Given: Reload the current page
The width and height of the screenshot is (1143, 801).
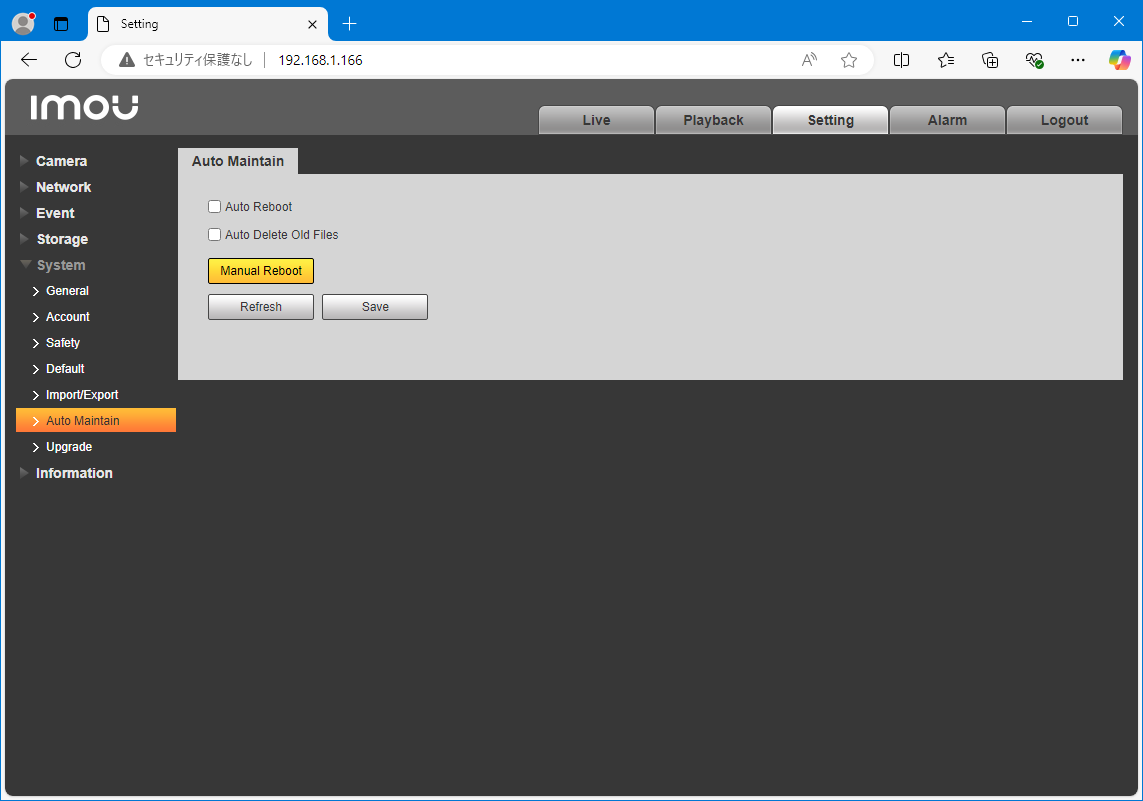Looking at the screenshot, I should pos(73,60).
